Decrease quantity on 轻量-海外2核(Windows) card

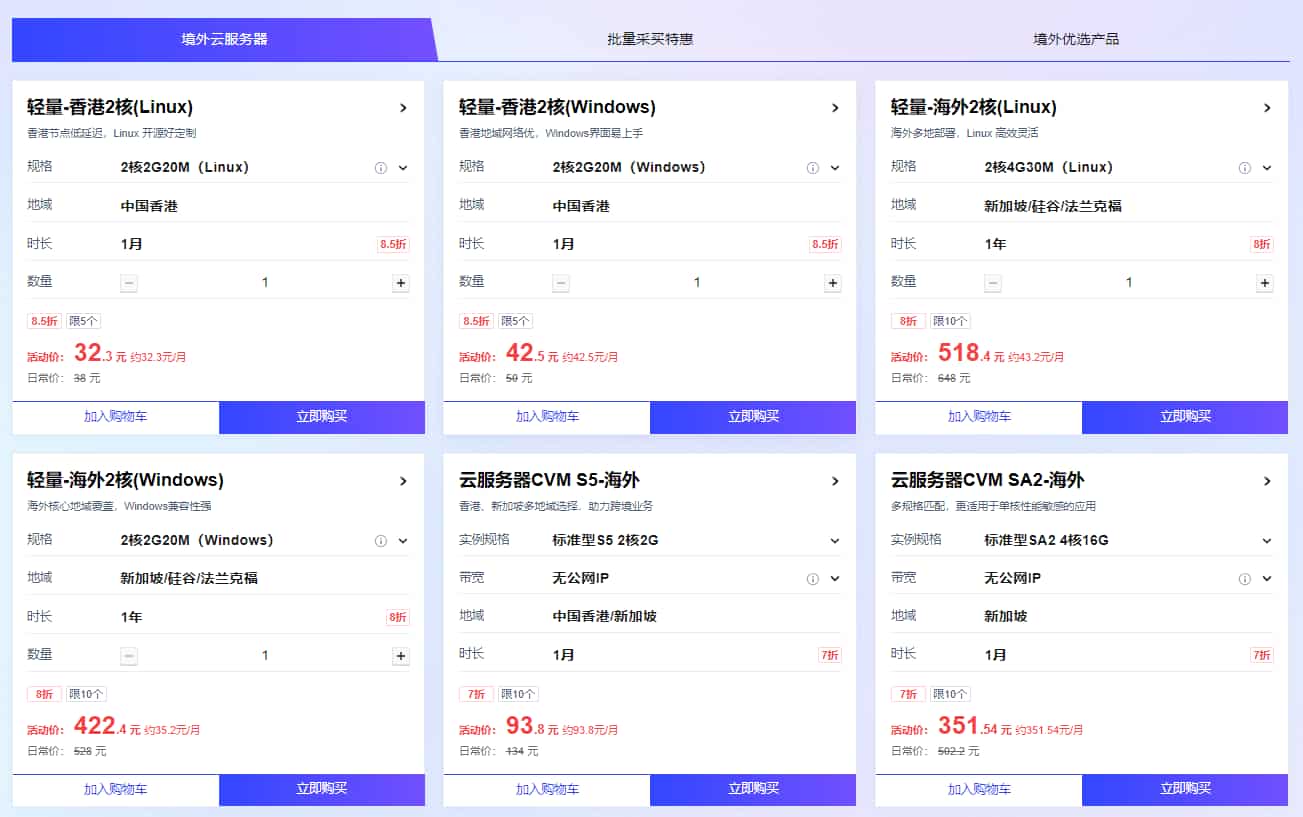pos(128,655)
